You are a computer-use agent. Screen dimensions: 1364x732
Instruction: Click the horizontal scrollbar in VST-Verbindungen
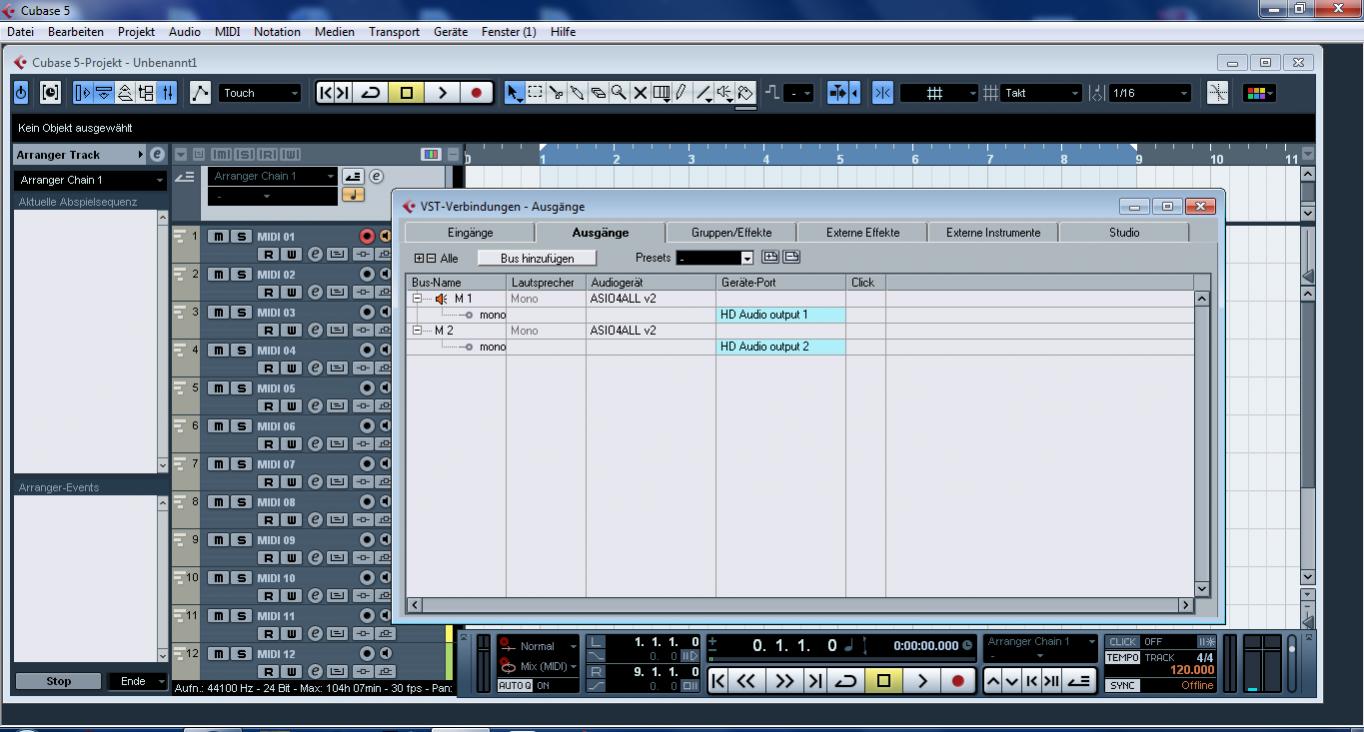[800, 605]
